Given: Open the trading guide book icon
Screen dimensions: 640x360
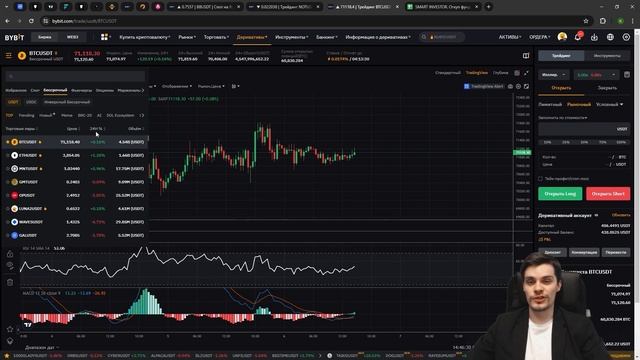Looking at the screenshot, I should point(526,56).
